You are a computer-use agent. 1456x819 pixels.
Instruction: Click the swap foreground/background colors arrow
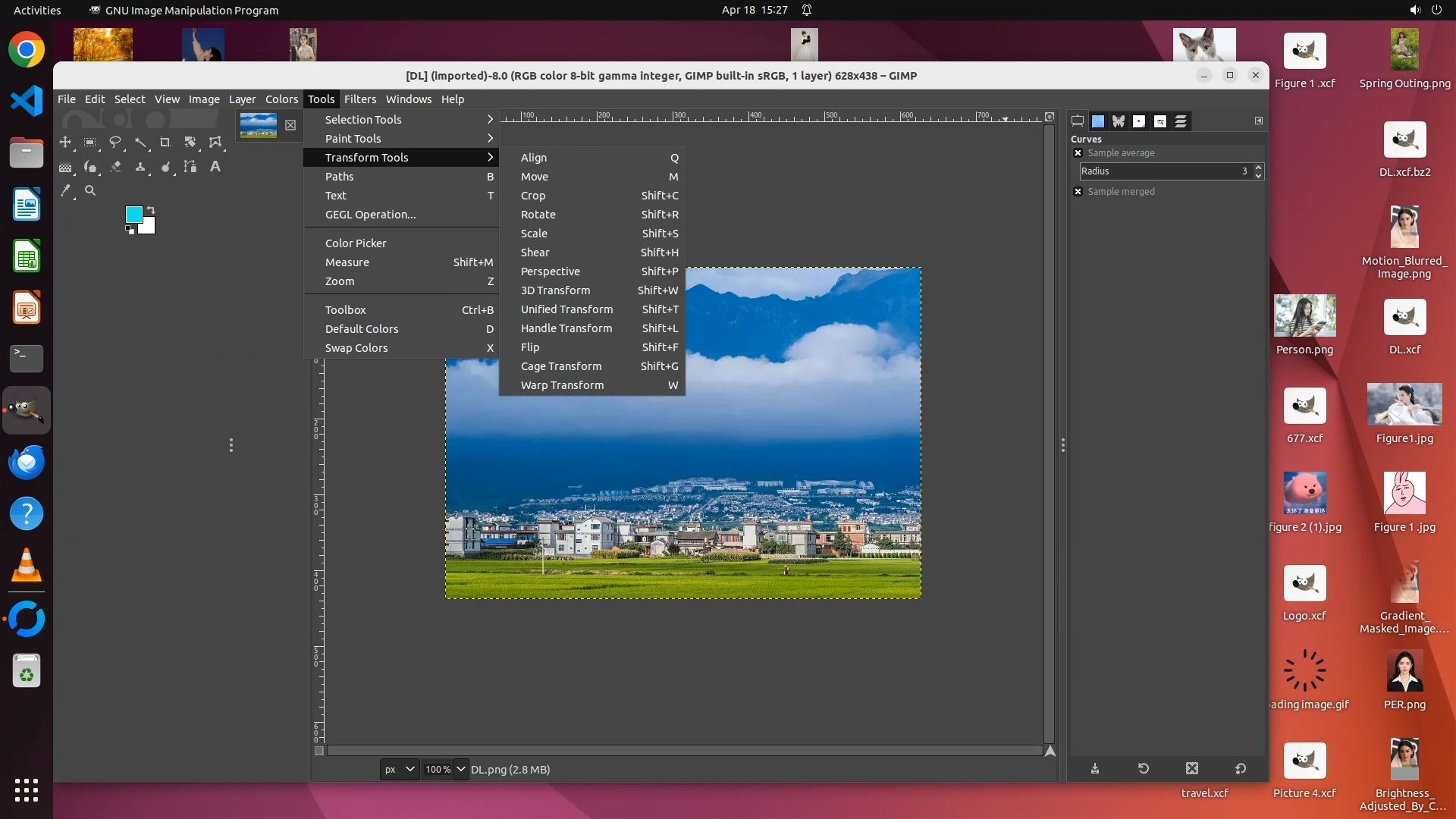[x=150, y=210]
